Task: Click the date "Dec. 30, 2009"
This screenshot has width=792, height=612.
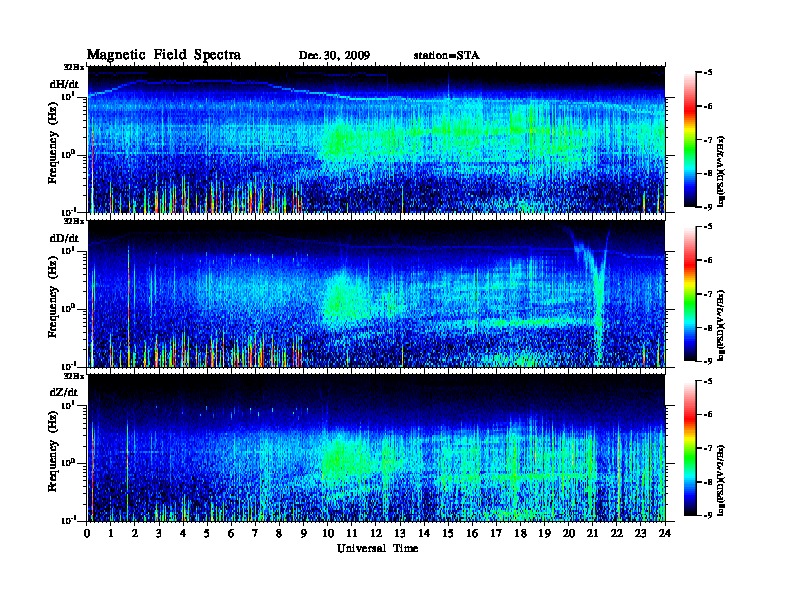Action: point(334,55)
